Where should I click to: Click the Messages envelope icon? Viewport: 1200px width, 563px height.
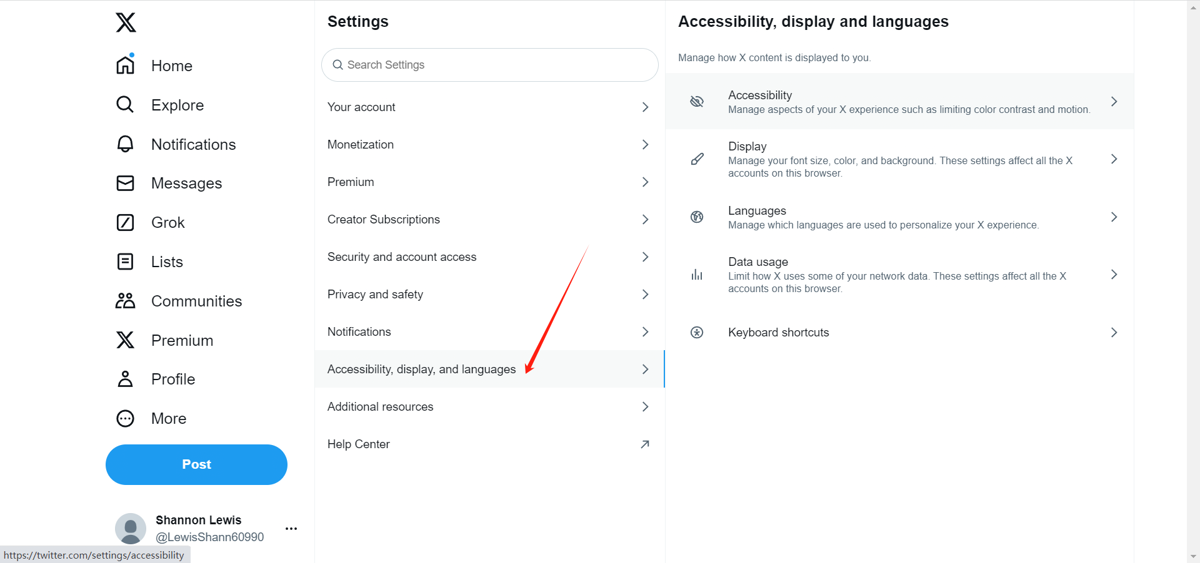125,183
